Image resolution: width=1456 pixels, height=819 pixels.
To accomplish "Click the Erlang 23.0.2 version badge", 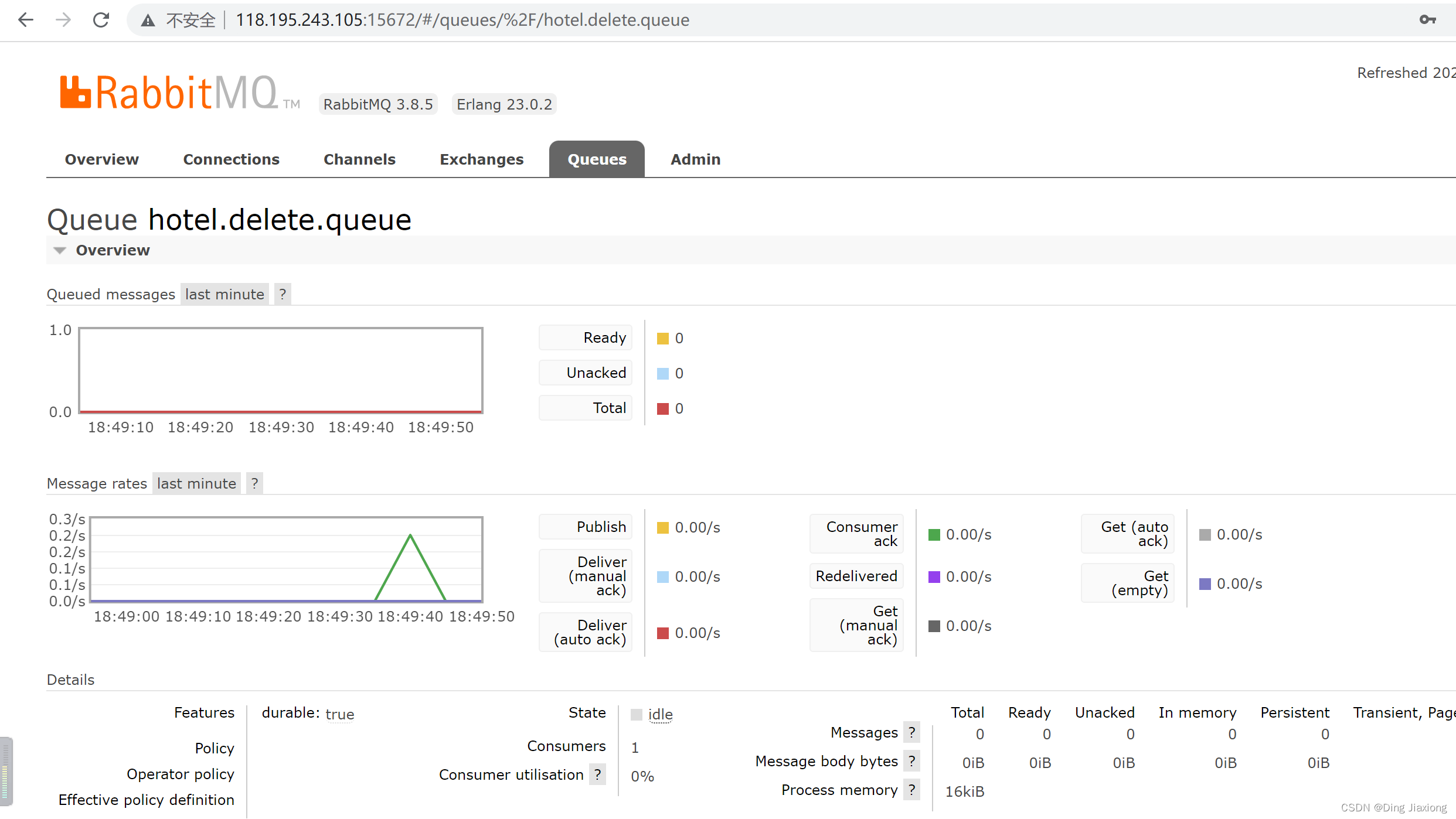I will pyautogui.click(x=504, y=104).
